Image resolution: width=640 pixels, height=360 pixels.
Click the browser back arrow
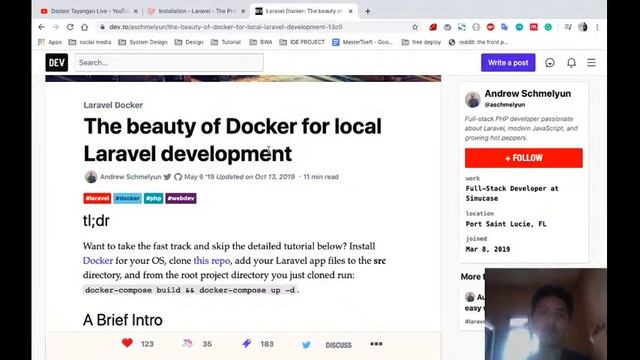tap(41, 27)
